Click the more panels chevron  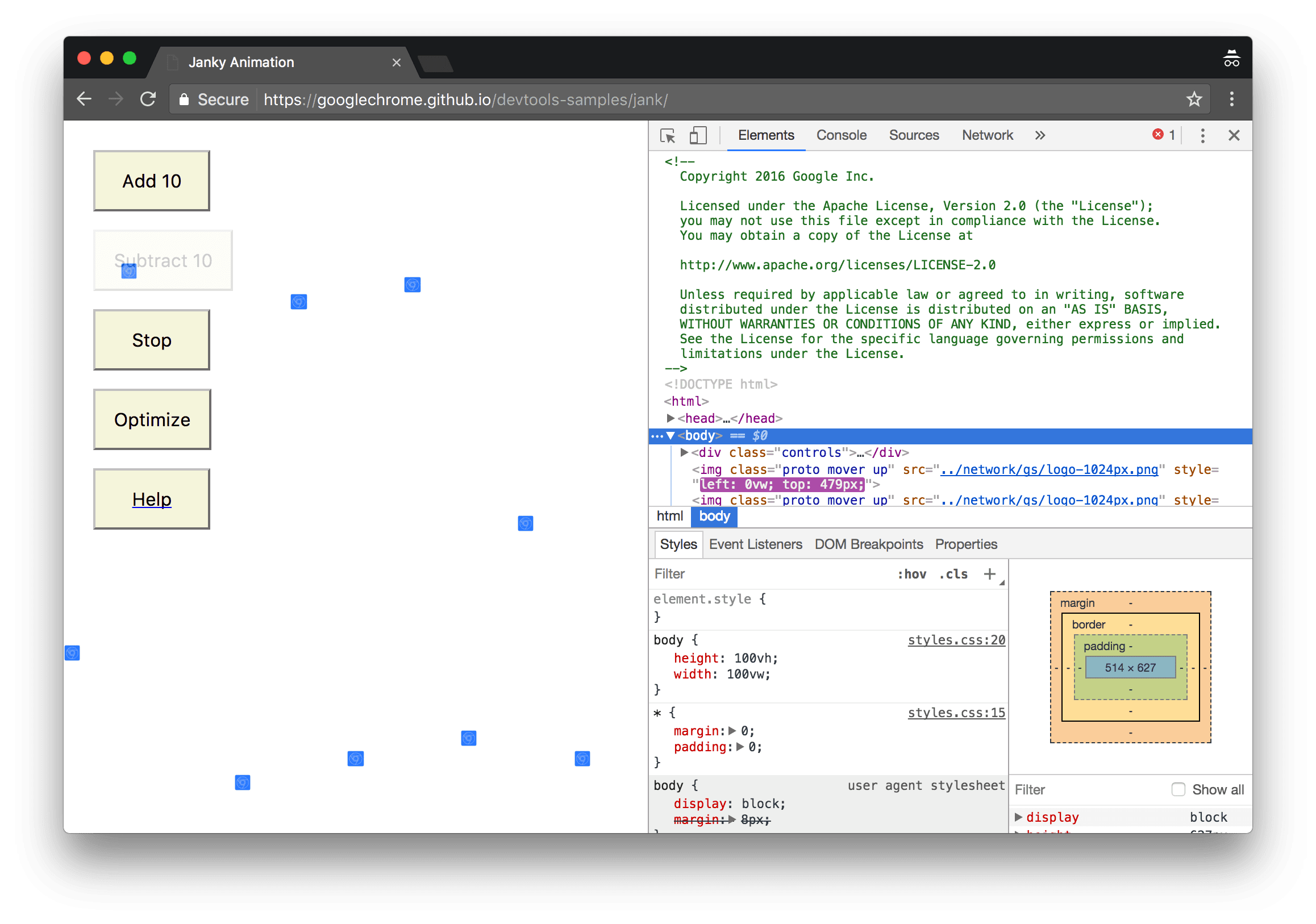[x=1039, y=135]
